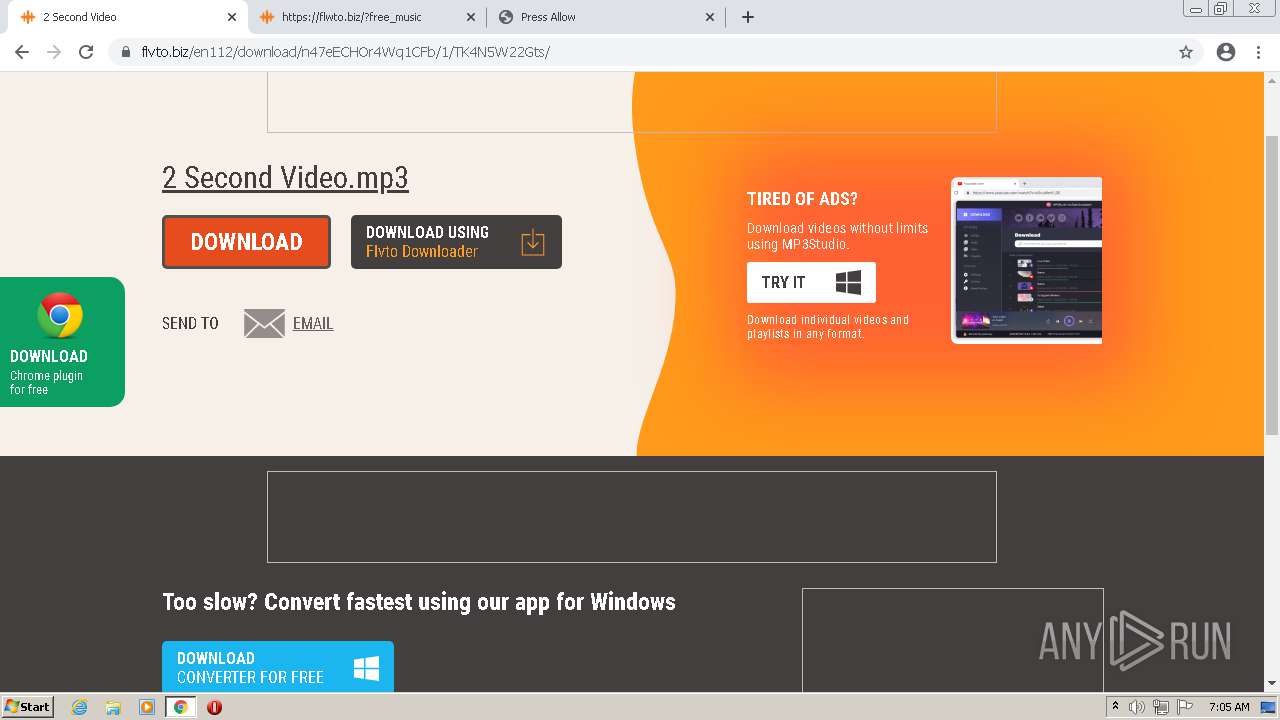Click the SEND TO label

click(190, 323)
